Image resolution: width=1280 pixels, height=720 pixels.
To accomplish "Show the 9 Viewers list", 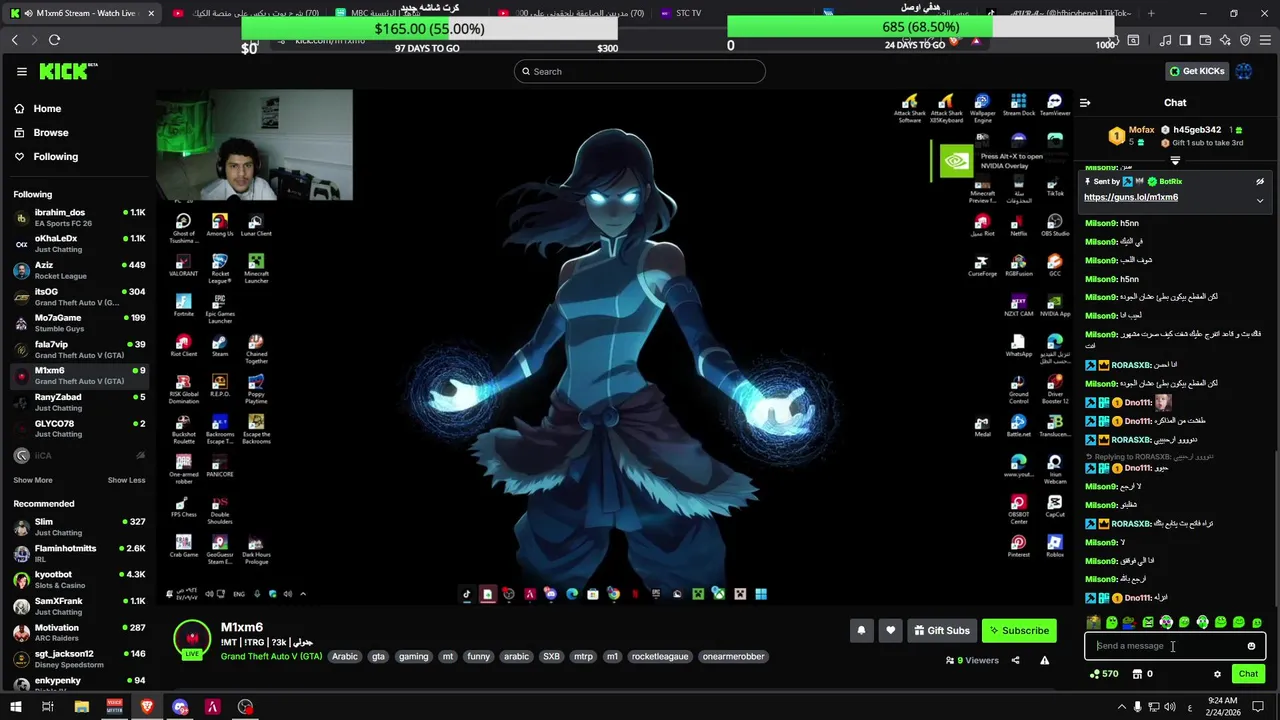I will coord(972,660).
